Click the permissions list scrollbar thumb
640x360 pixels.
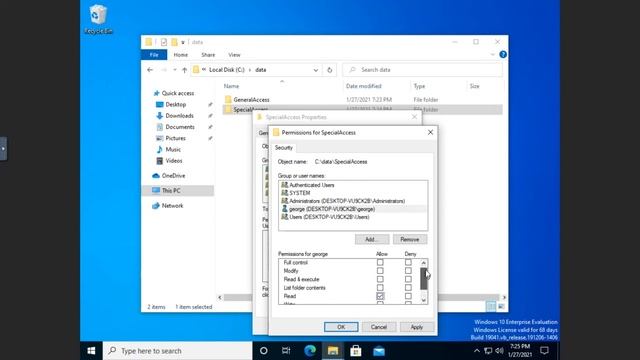(424, 279)
